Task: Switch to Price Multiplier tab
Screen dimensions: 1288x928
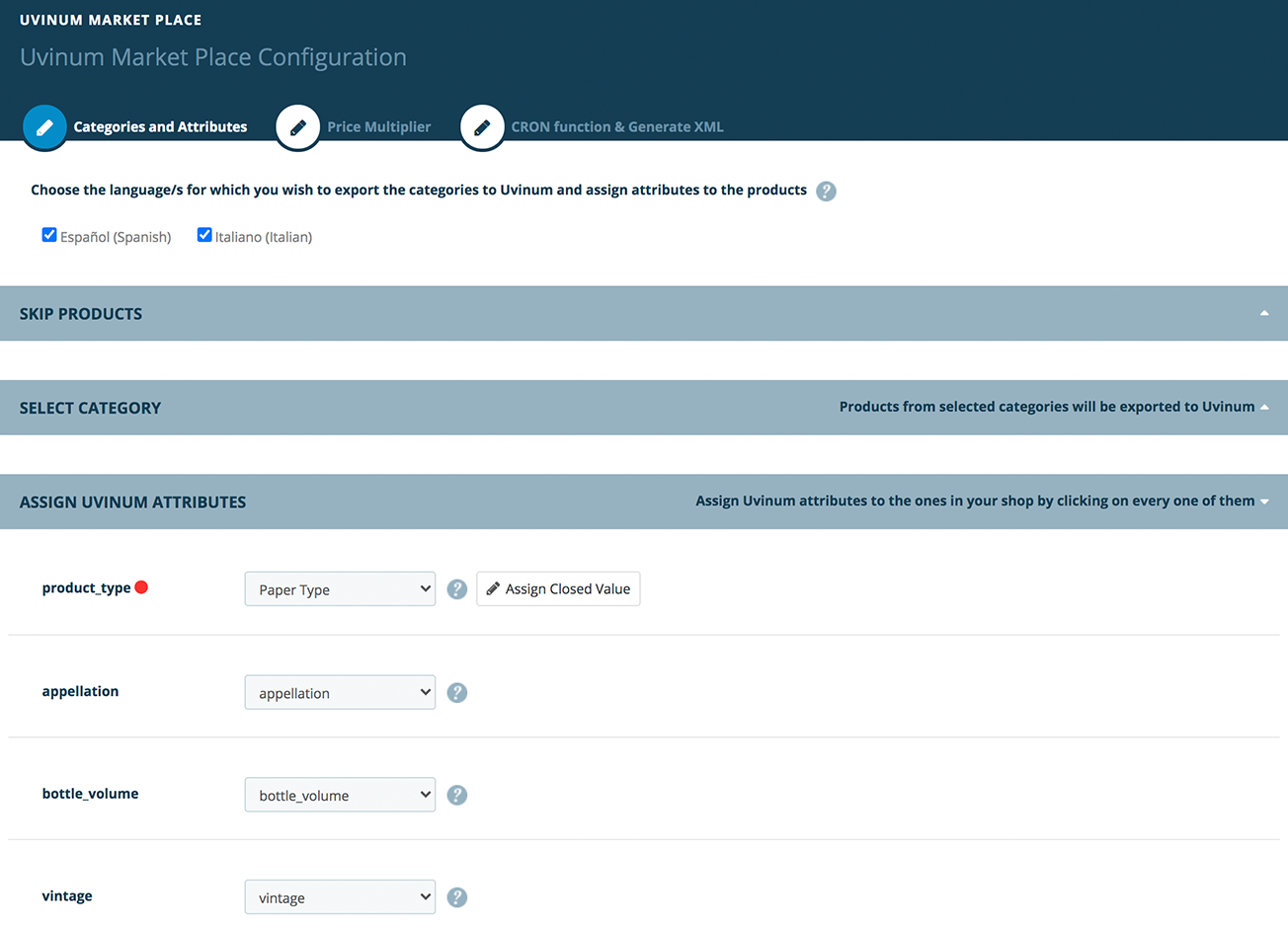Action: point(379,126)
